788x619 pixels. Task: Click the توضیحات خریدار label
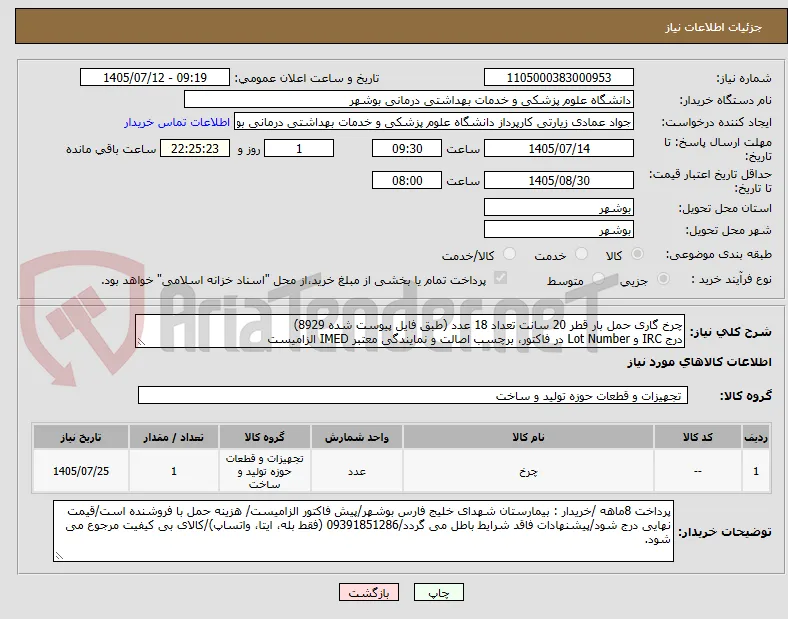(725, 532)
